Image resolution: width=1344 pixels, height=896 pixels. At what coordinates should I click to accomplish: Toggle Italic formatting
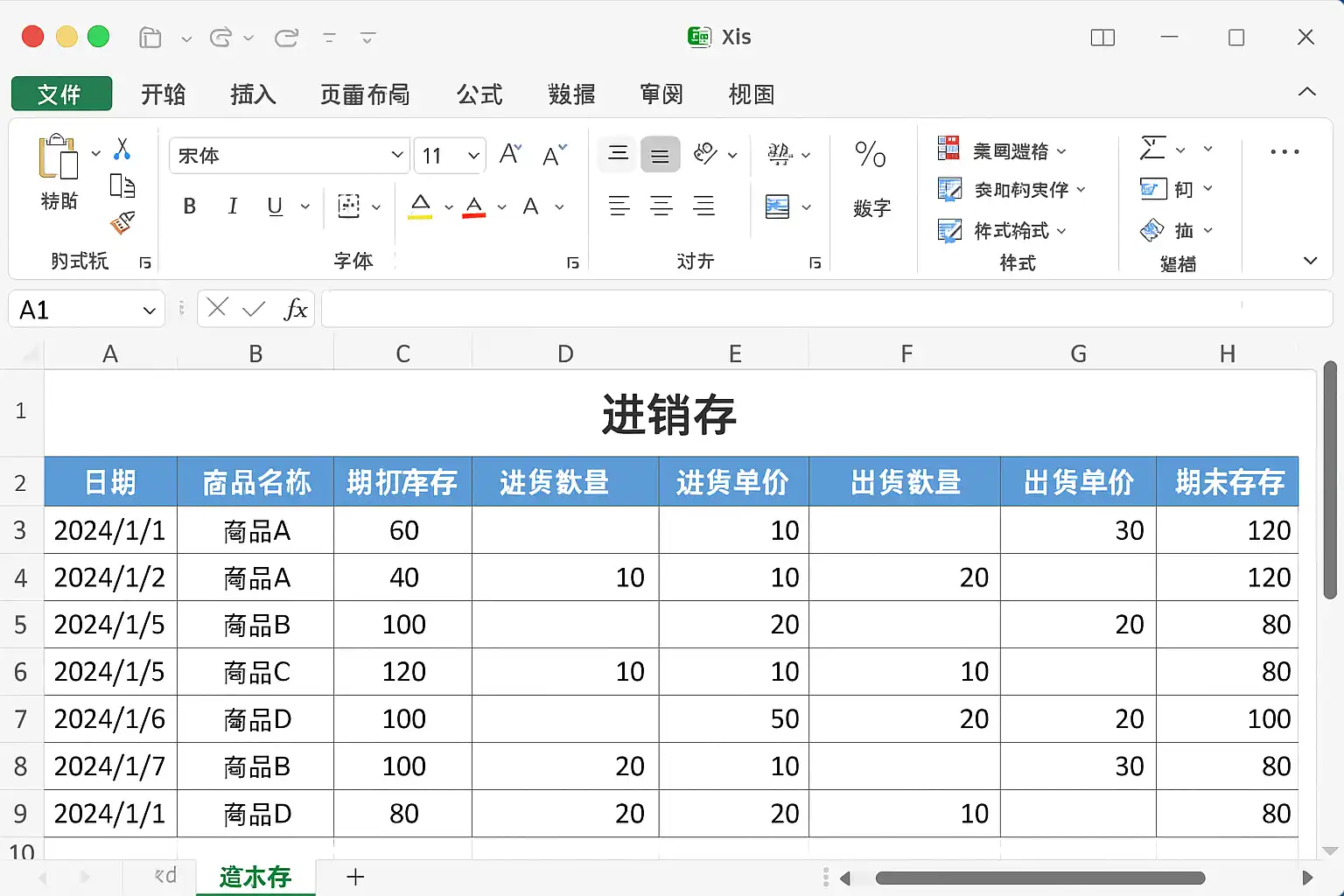[x=232, y=206]
